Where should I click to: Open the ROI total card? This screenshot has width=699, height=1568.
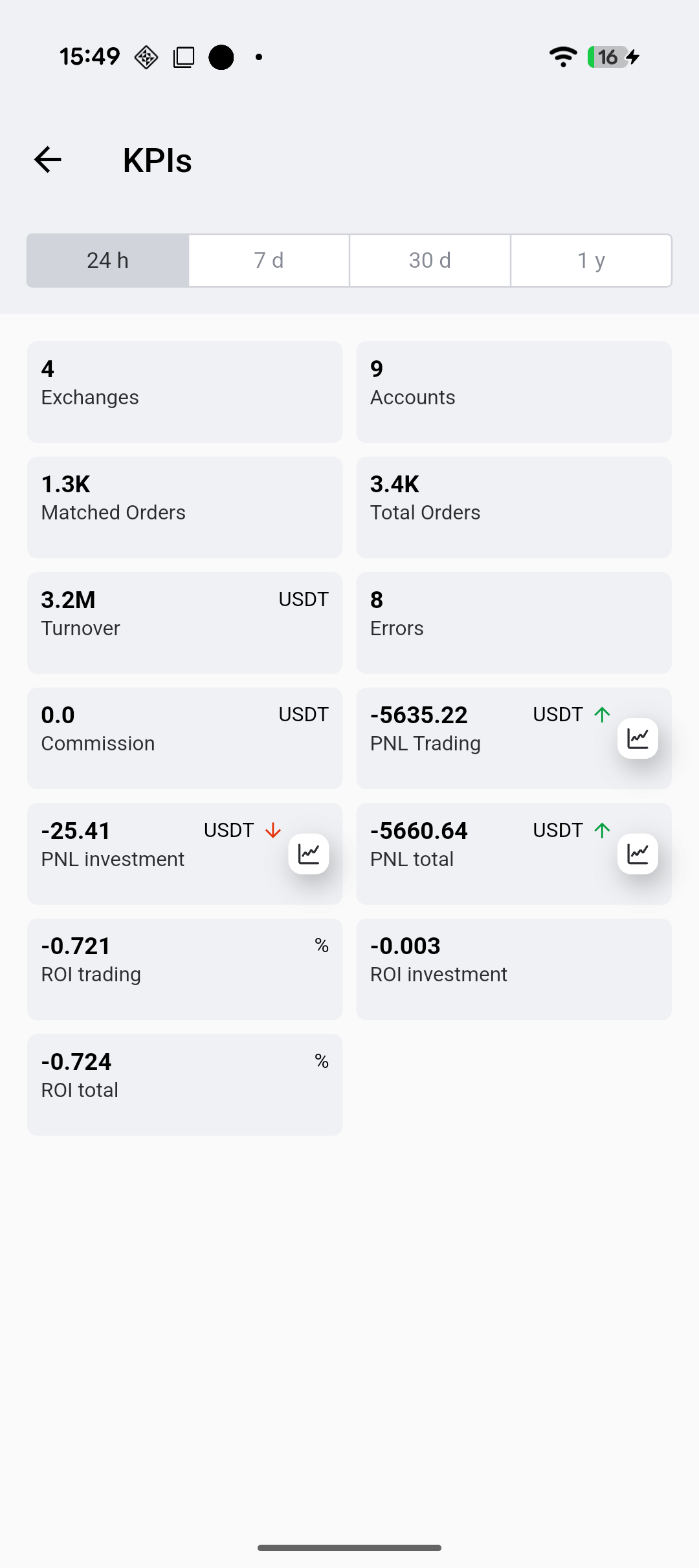[x=184, y=1085]
